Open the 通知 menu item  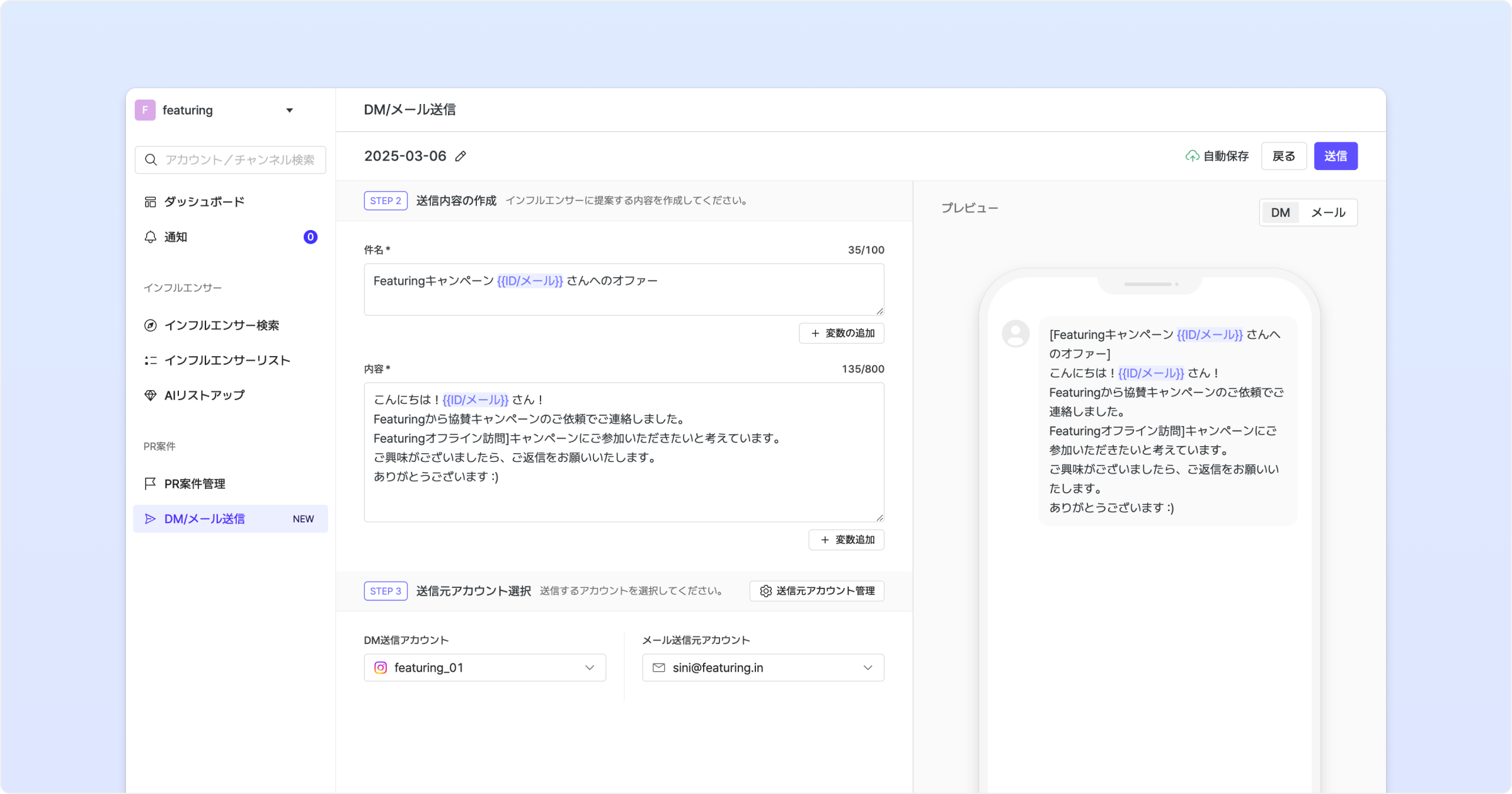point(176,237)
